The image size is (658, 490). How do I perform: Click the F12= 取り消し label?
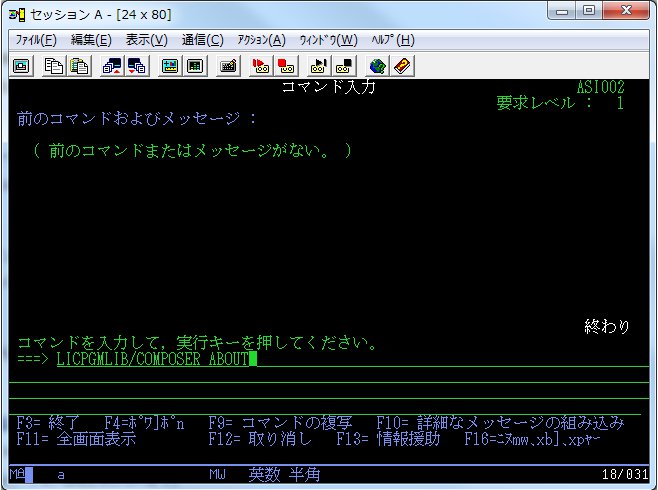point(260,439)
